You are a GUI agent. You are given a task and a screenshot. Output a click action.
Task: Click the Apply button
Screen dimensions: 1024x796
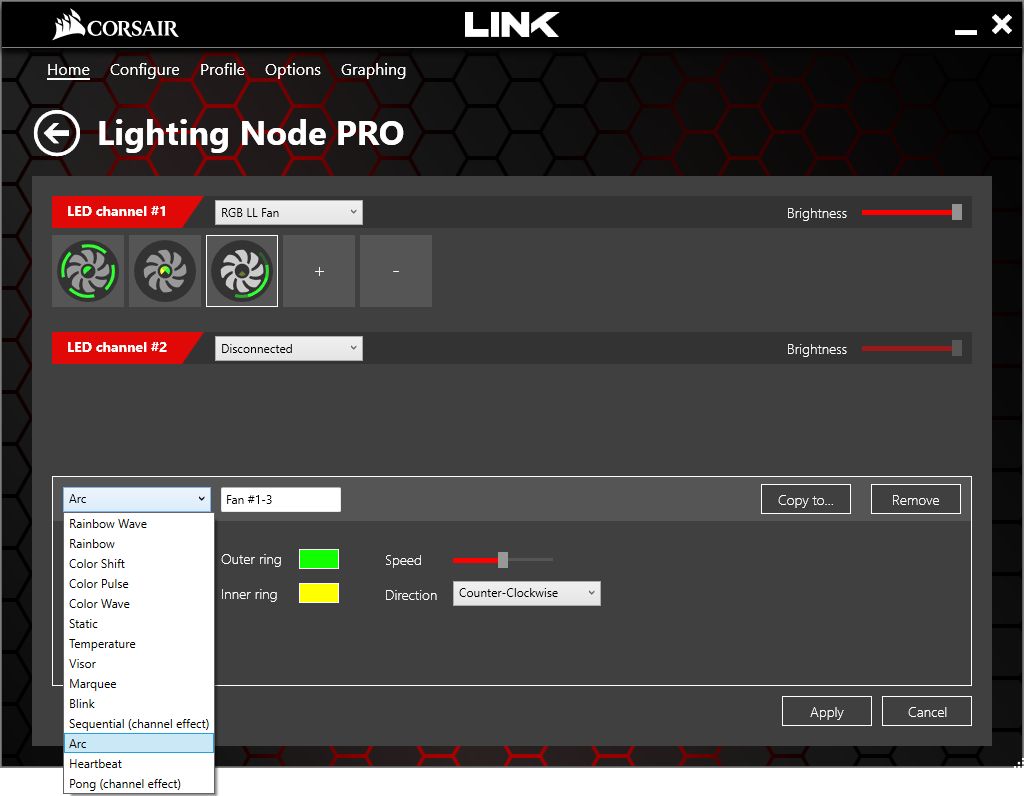tap(827, 712)
